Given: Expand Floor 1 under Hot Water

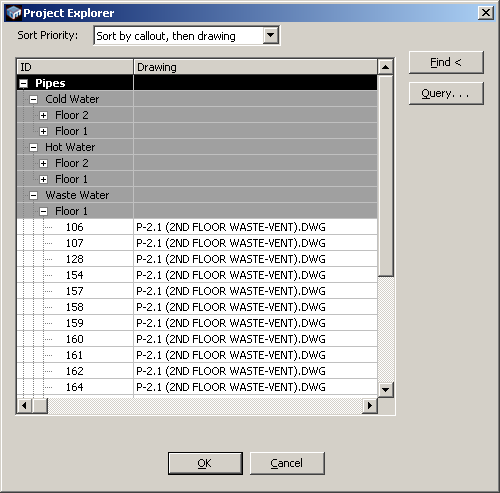Looking at the screenshot, I should click(43, 179).
